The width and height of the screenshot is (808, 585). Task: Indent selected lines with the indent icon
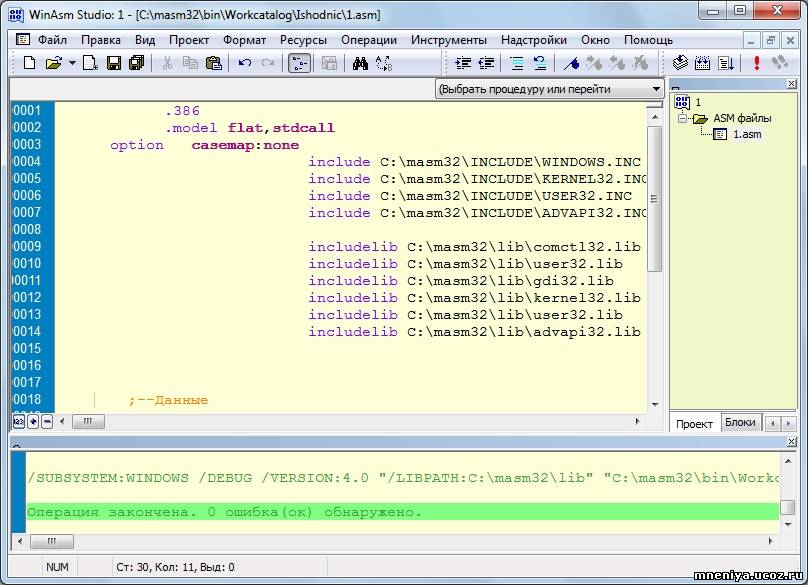(463, 63)
